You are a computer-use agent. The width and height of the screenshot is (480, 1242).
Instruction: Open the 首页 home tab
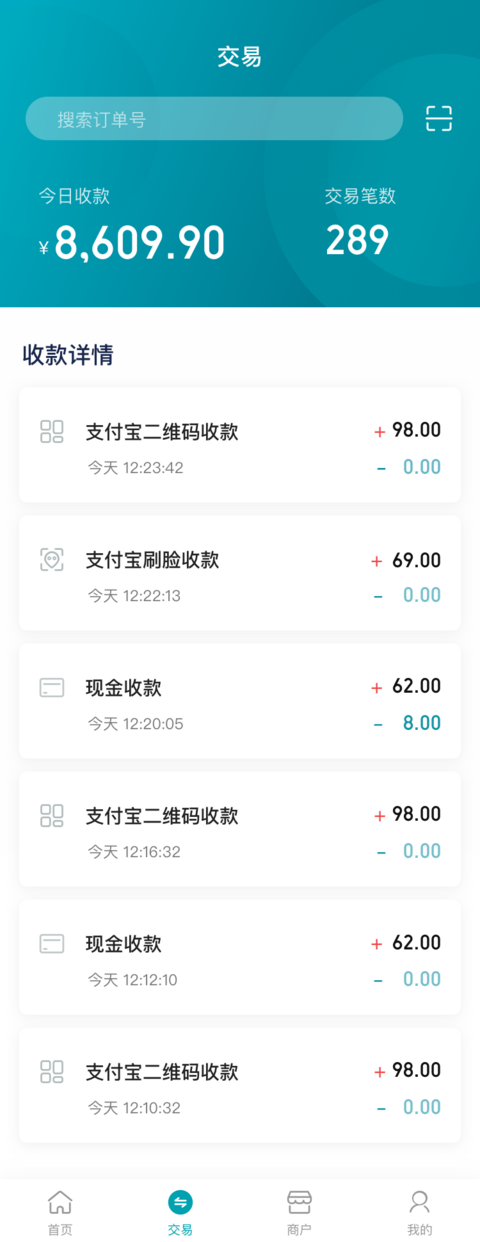point(60,1213)
